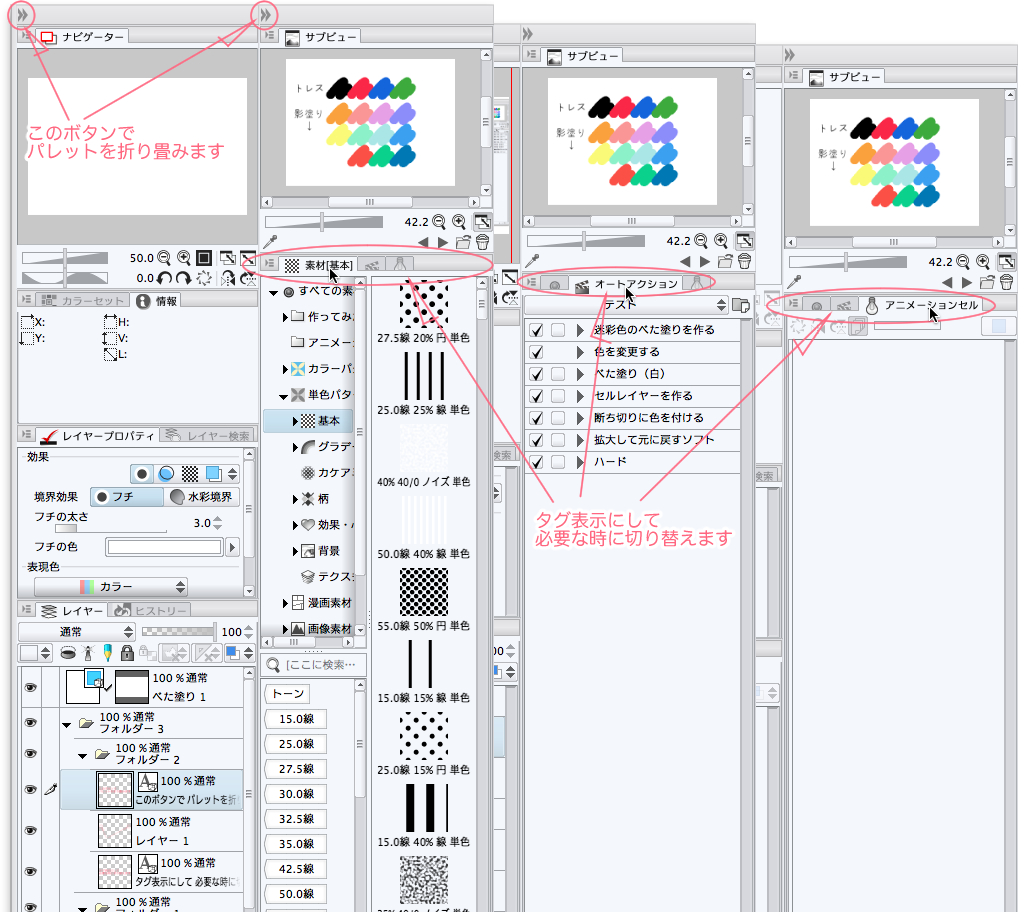Set draft layer with blue pencil icon
Viewport: 1027px width, 912px height.
pos(108,653)
